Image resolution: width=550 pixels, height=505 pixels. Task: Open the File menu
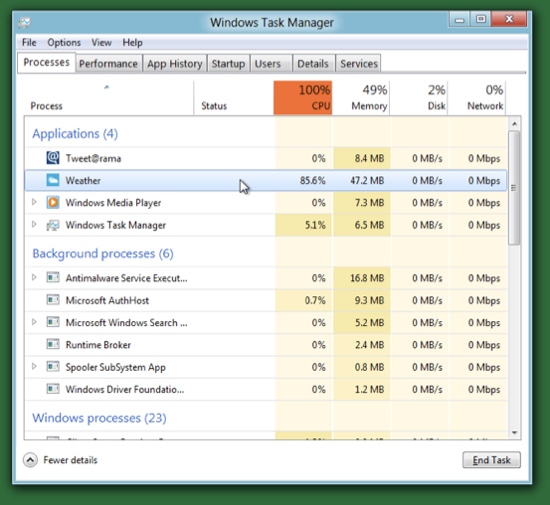tap(29, 42)
